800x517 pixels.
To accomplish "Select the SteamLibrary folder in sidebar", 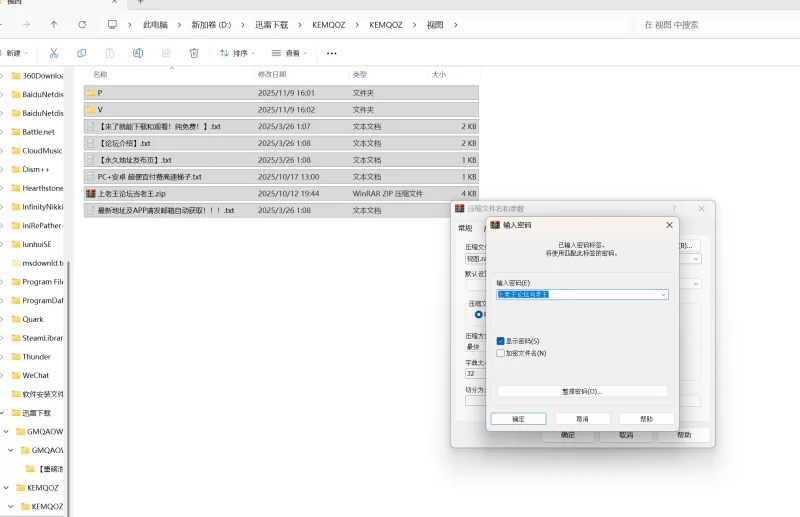I will pos(37,338).
